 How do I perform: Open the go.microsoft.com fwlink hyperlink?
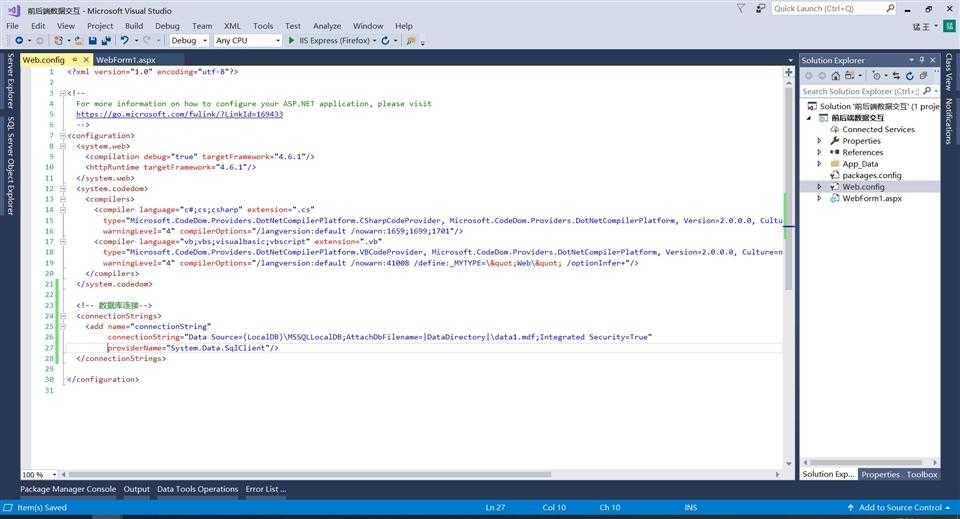[179, 114]
